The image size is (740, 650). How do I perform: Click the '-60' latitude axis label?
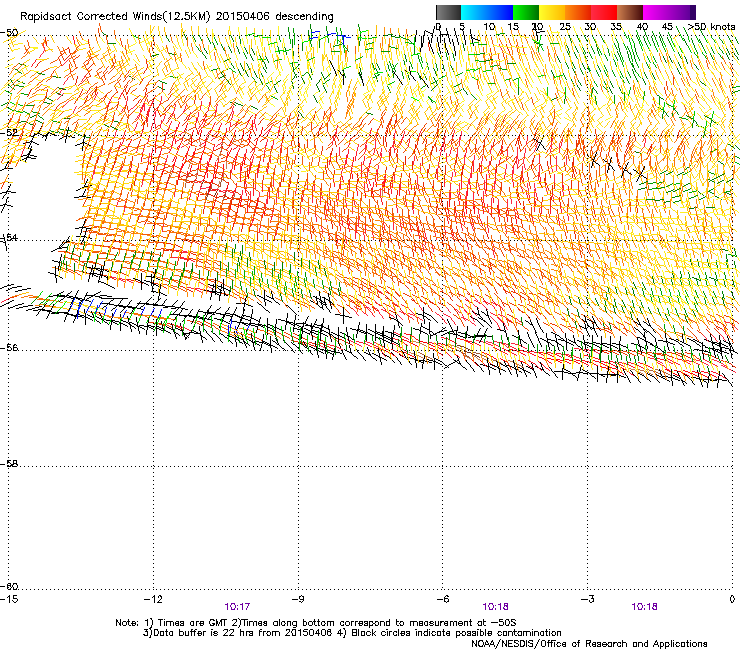coord(9,587)
